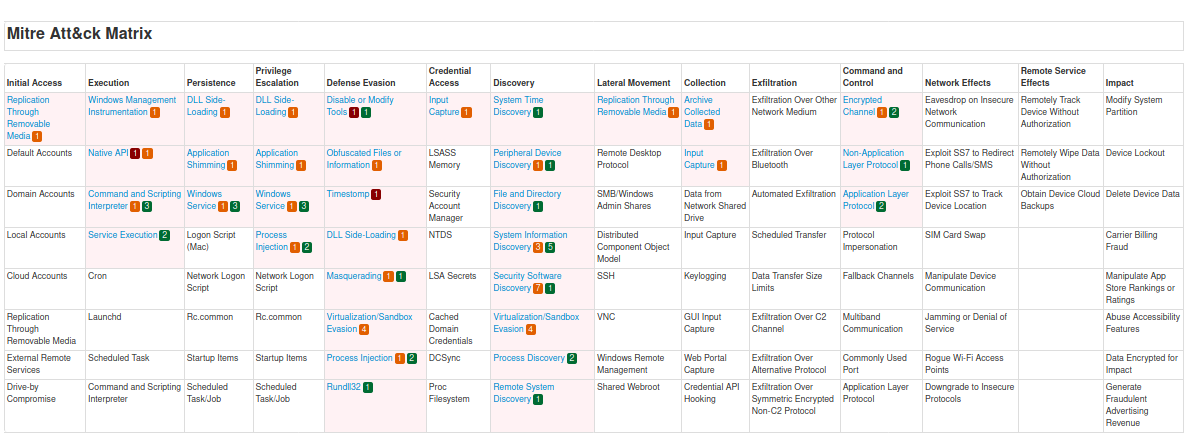The width and height of the screenshot is (1194, 439).
Task: Select the LSASS Memory cell
Action: pyautogui.click(x=458, y=165)
